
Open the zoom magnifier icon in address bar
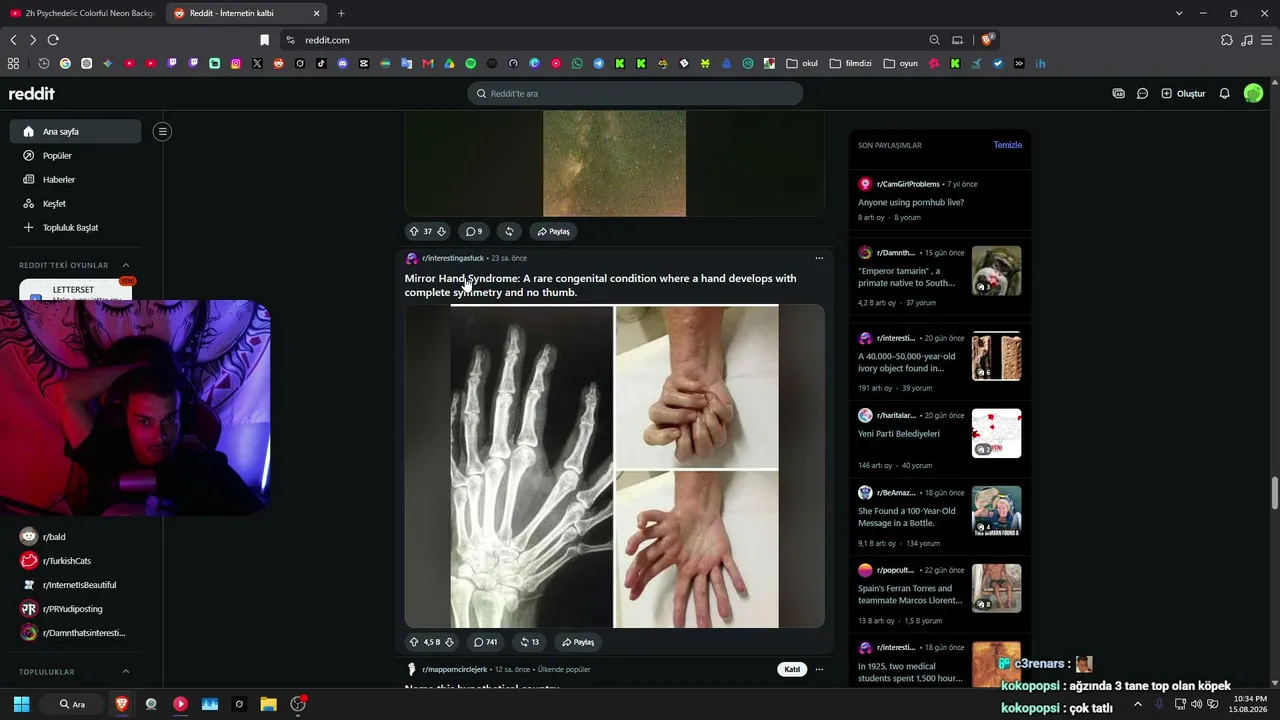(934, 40)
